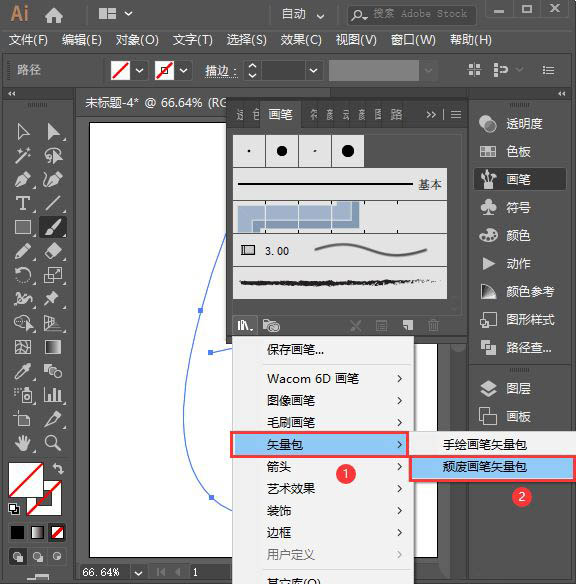Image resolution: width=576 pixels, height=584 pixels.
Task: Toggle Draw Behind mode
Action: click(37, 556)
